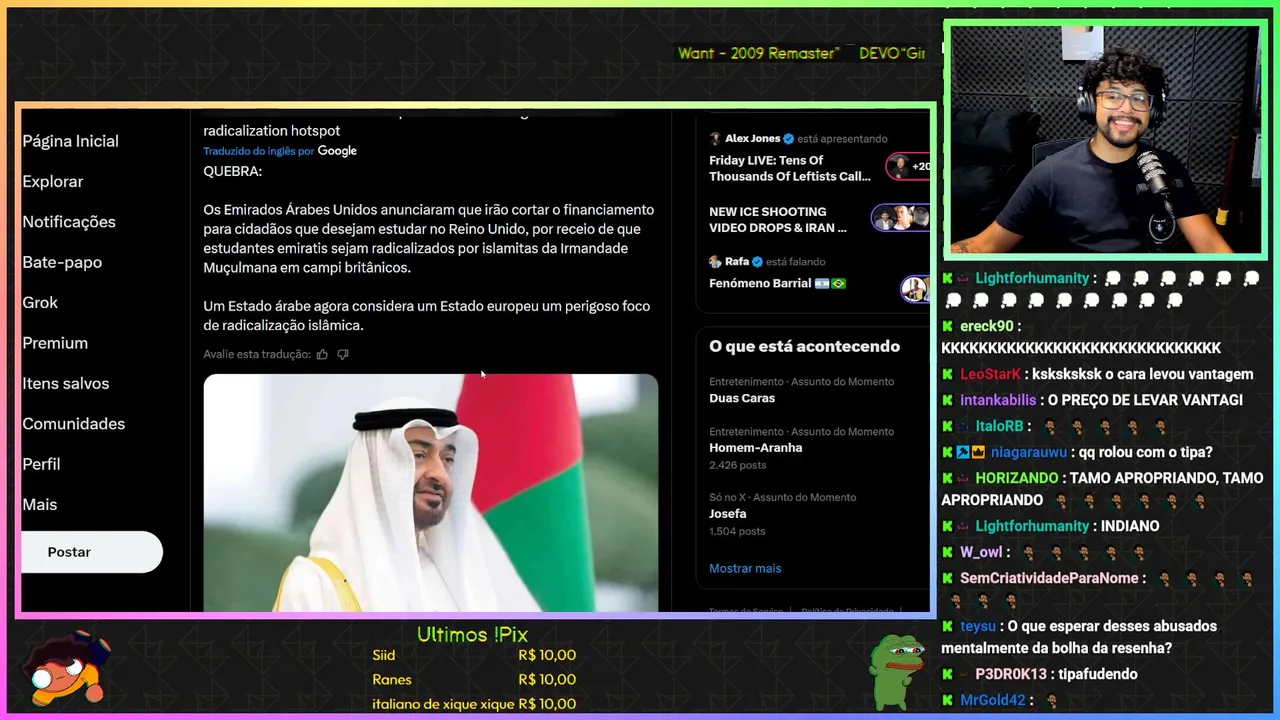Click the Rafa name
This screenshot has height=720, width=1280.
tap(737, 261)
